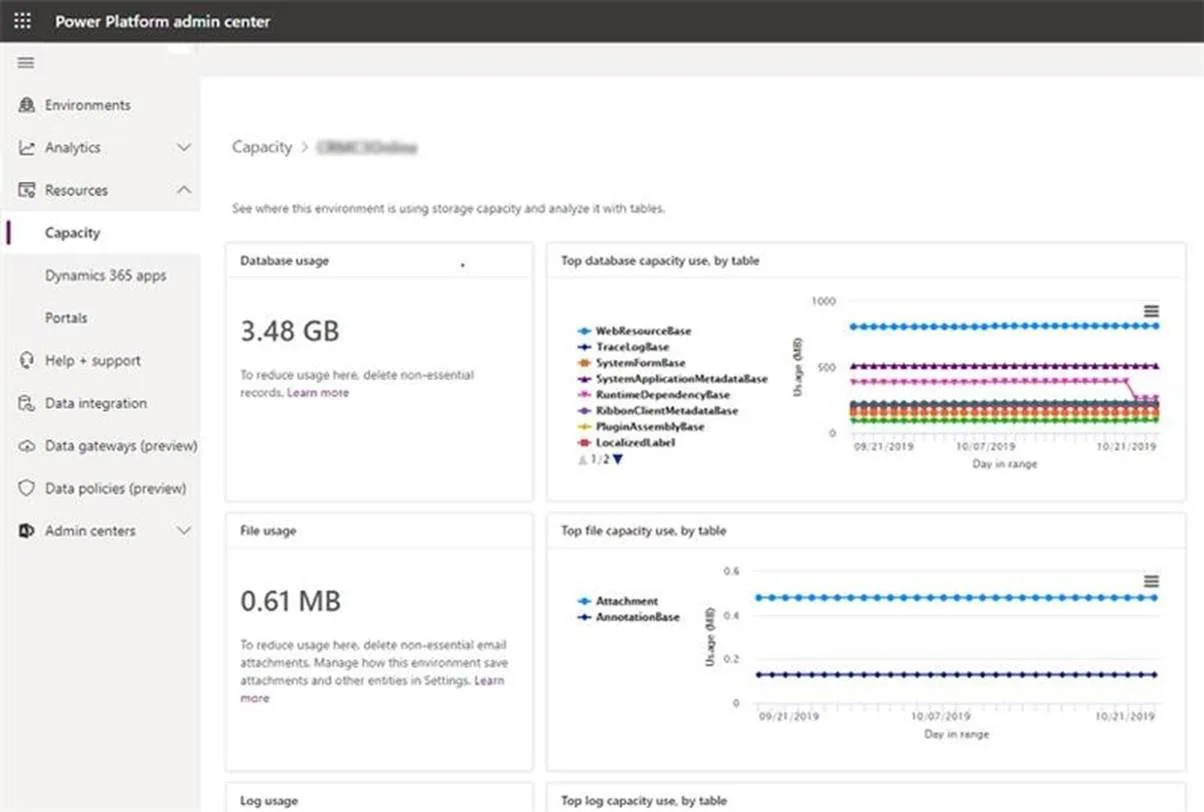The height and width of the screenshot is (812, 1204).
Task: Click the Log usage card header
Action: [269, 801]
